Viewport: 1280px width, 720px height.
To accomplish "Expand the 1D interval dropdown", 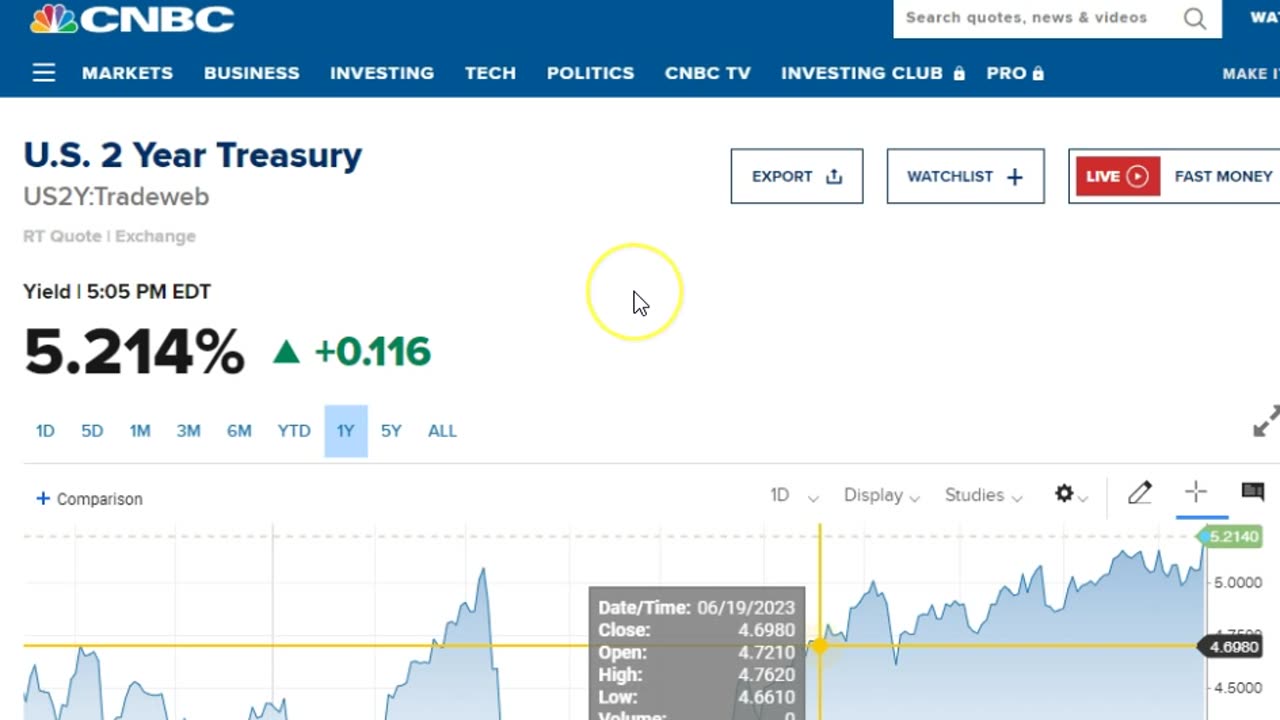I will click(794, 495).
